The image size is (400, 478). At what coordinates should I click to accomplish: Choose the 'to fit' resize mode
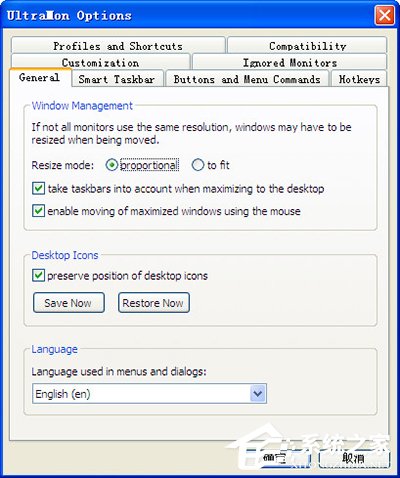[x=198, y=165]
